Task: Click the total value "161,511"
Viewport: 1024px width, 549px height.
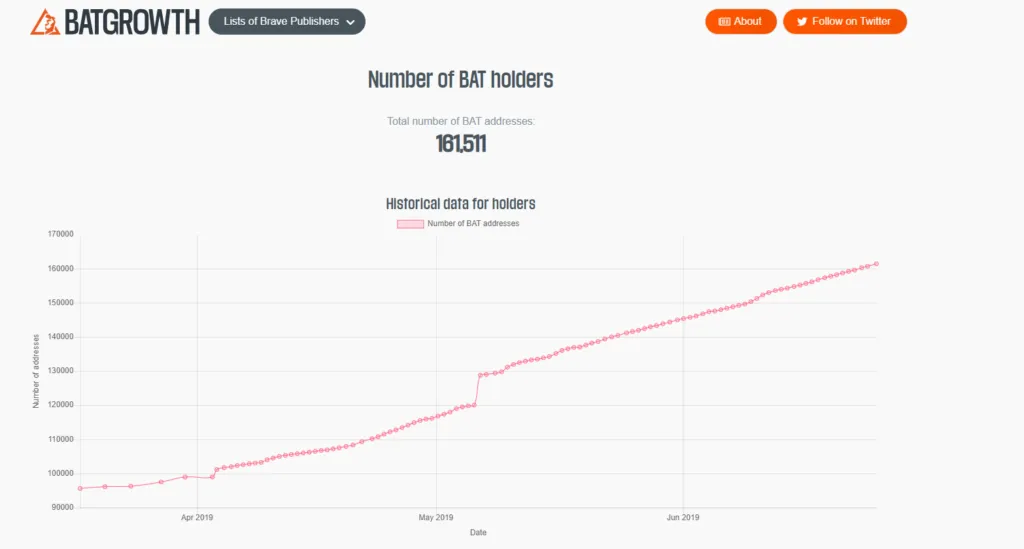Action: pos(461,144)
